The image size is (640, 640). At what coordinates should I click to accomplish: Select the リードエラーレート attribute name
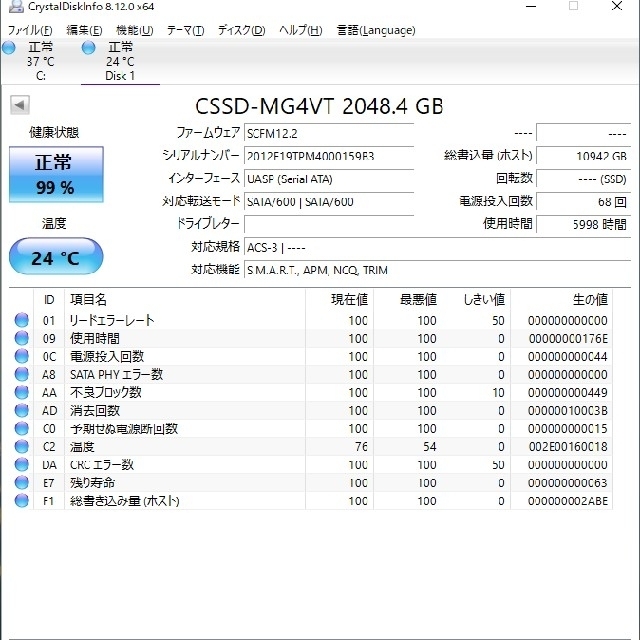click(x=112, y=320)
